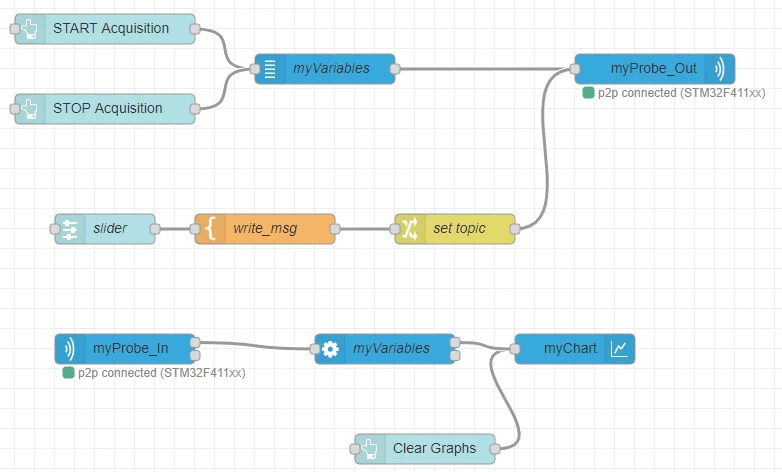Click green status dot under myProbe_In
The width and height of the screenshot is (782, 472).
tap(68, 373)
